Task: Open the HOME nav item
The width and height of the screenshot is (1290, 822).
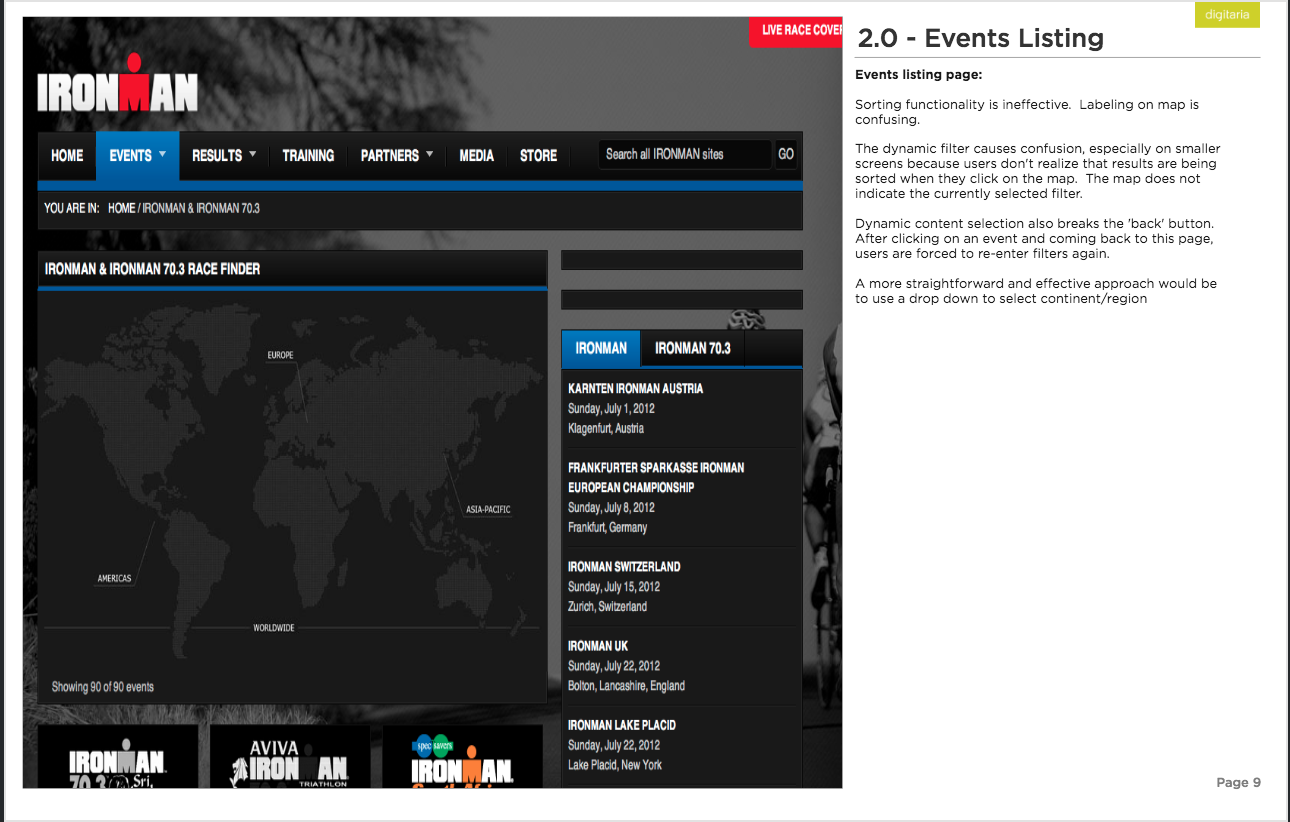Action: [67, 156]
